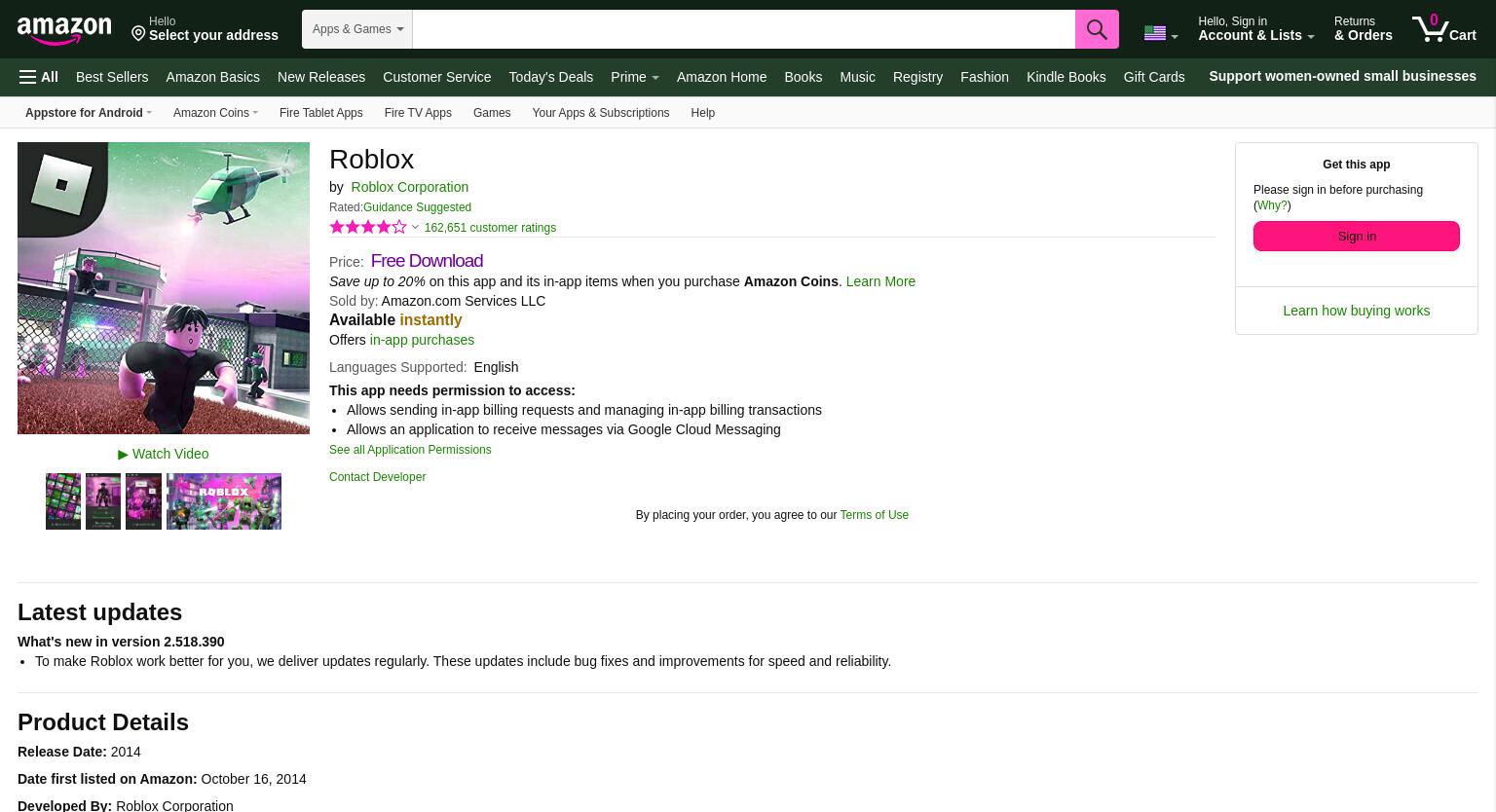Click the Why? link
This screenshot has height=812, width=1496.
tap(1272, 205)
